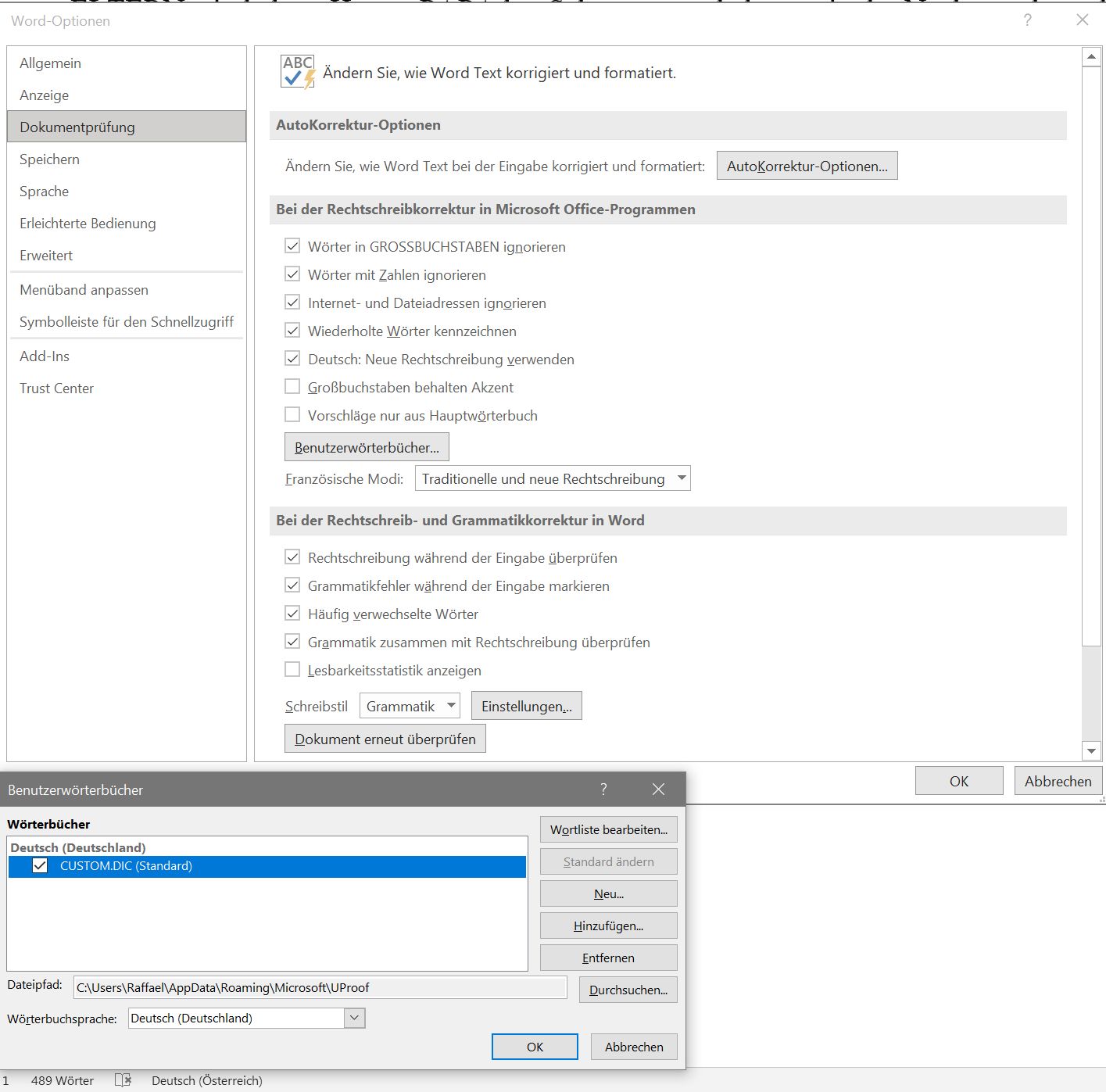Toggle Grammatik zusammen mit Rechtschreibung überprüfen
The width and height of the screenshot is (1106, 1092).
[292, 642]
